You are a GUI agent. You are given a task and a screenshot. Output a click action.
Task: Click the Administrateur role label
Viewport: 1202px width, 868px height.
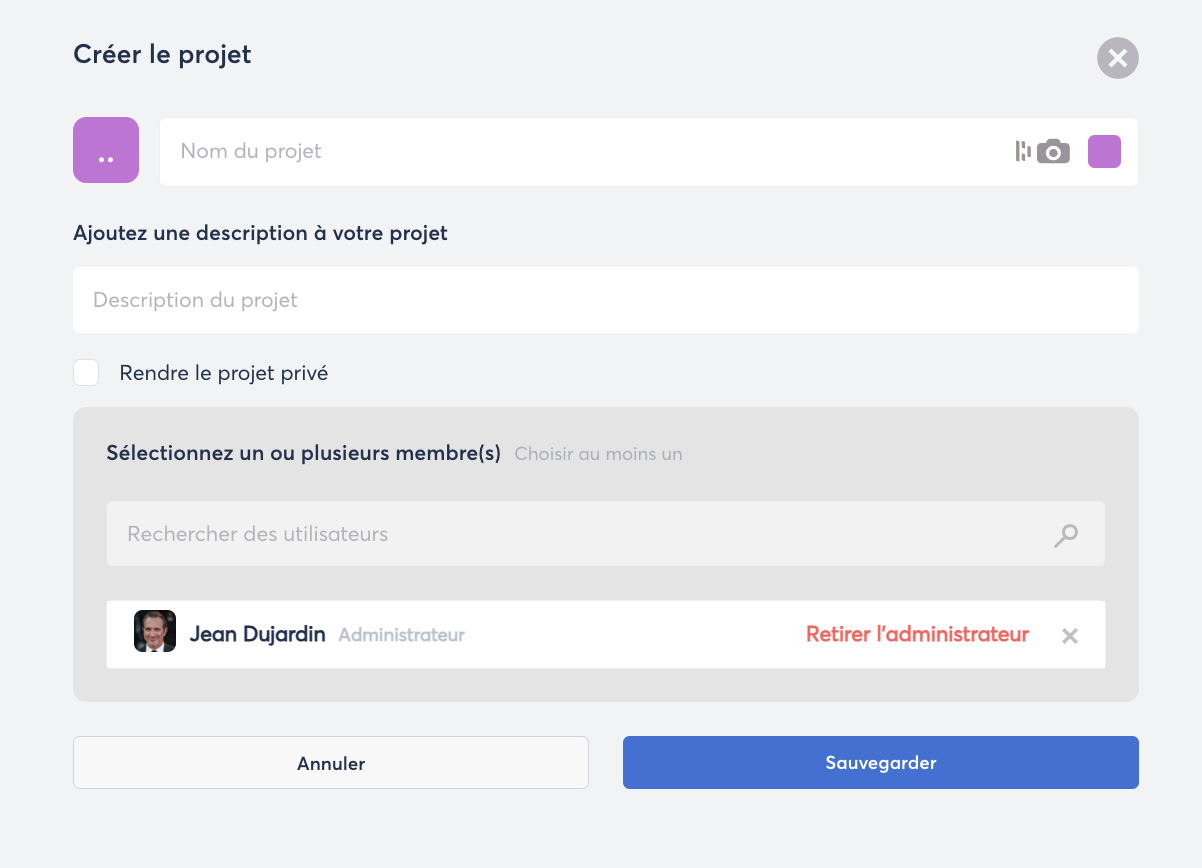(x=401, y=635)
